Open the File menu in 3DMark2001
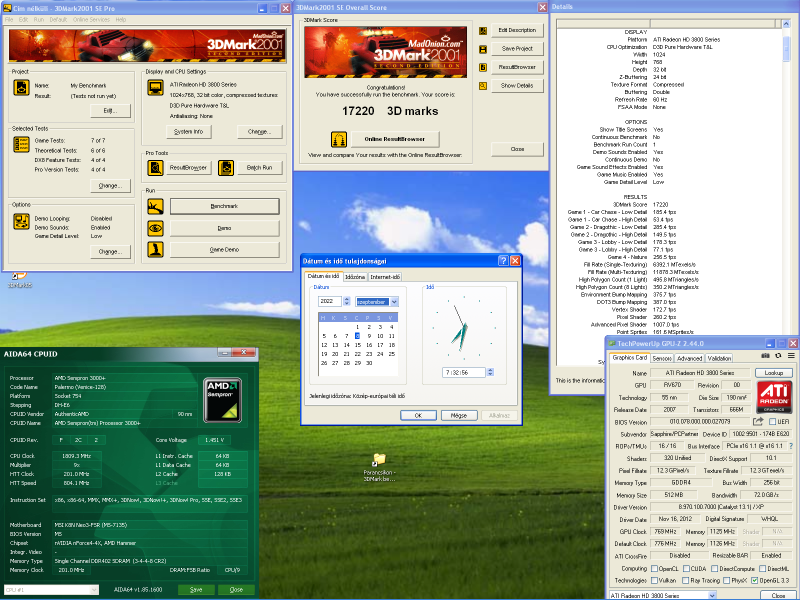Image resolution: width=800 pixels, height=600 pixels. point(9,19)
